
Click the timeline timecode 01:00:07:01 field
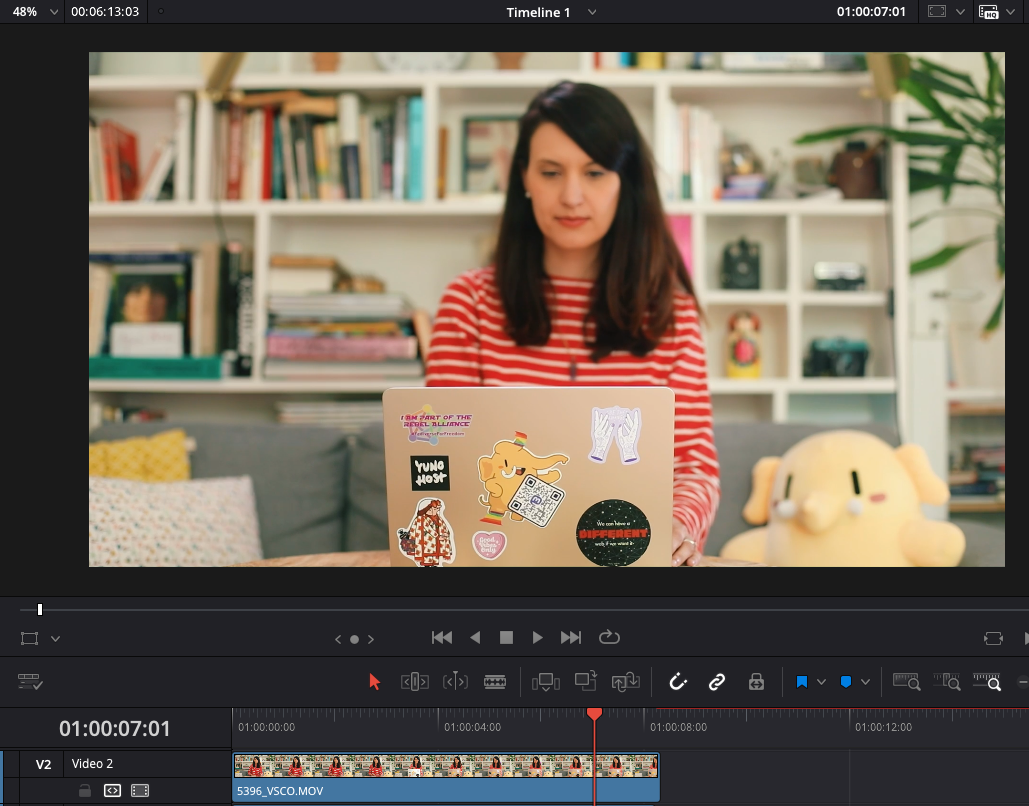[x=114, y=729]
